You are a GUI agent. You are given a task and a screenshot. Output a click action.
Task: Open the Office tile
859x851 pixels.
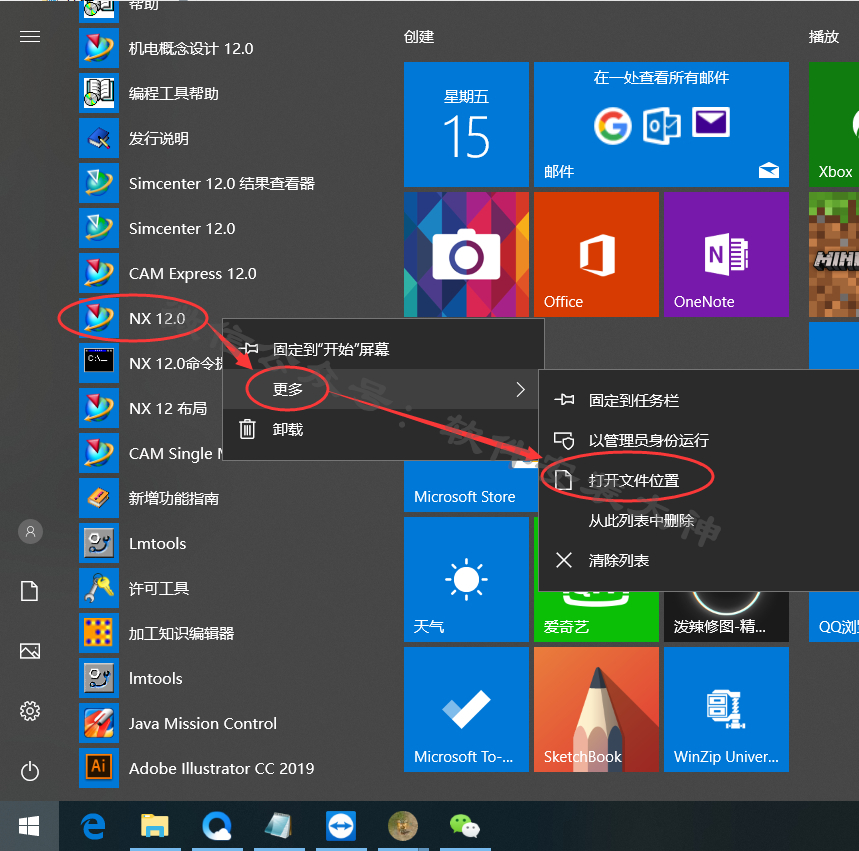click(596, 254)
